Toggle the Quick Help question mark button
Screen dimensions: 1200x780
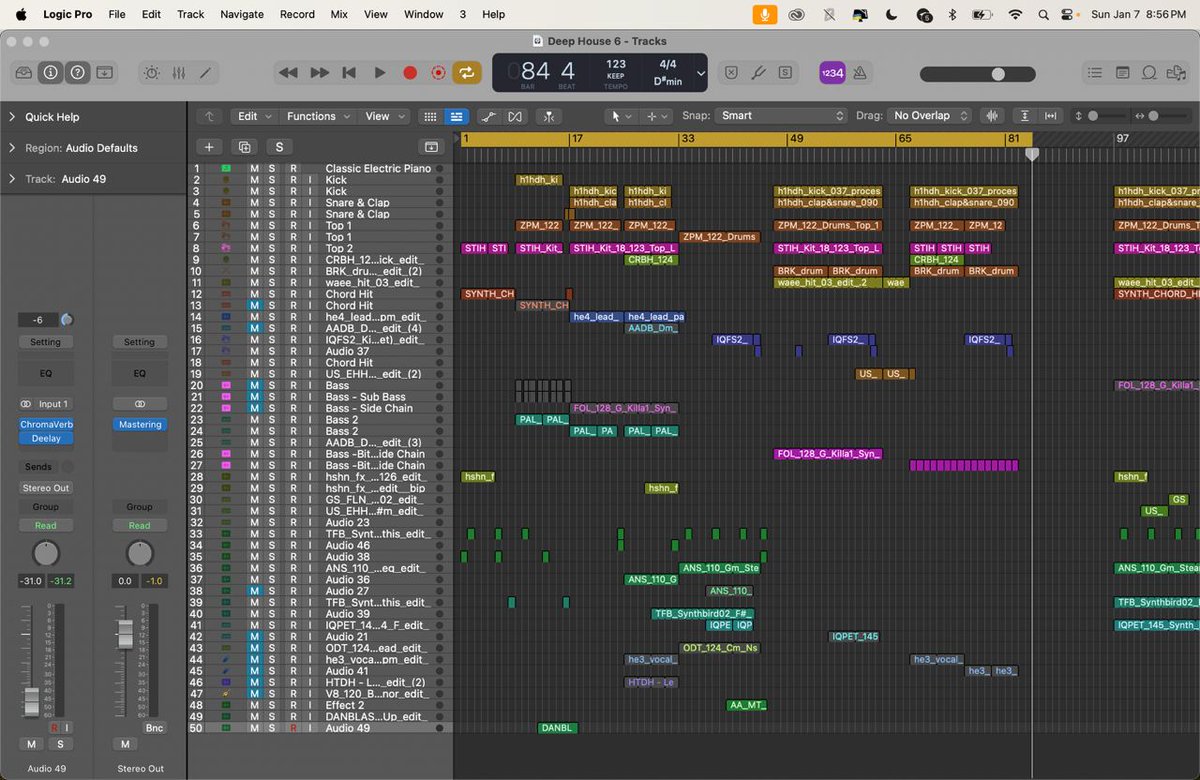click(77, 73)
